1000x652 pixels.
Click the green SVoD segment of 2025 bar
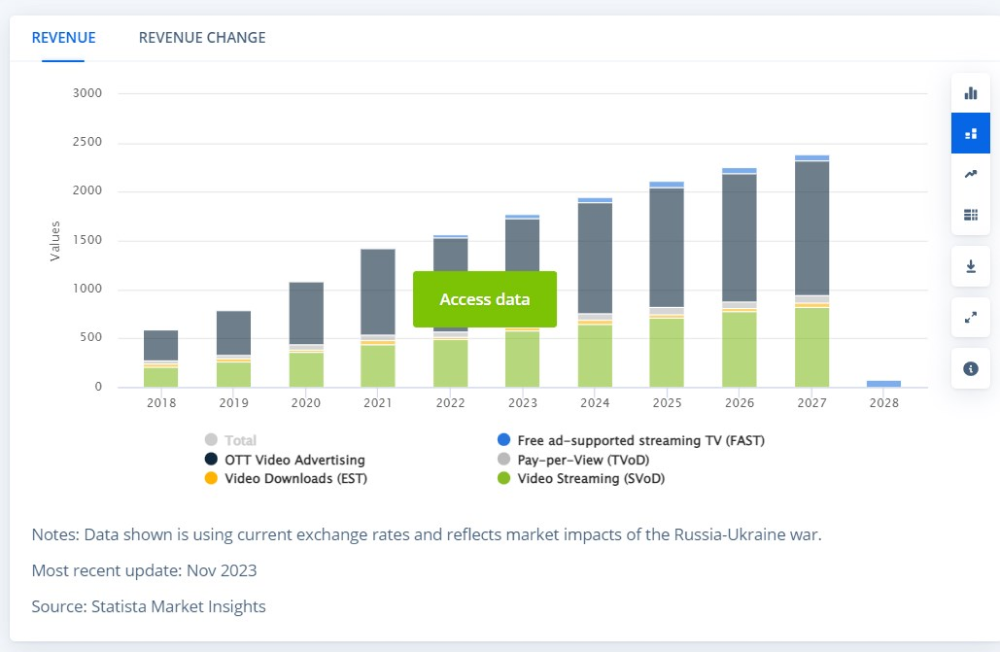(x=667, y=352)
